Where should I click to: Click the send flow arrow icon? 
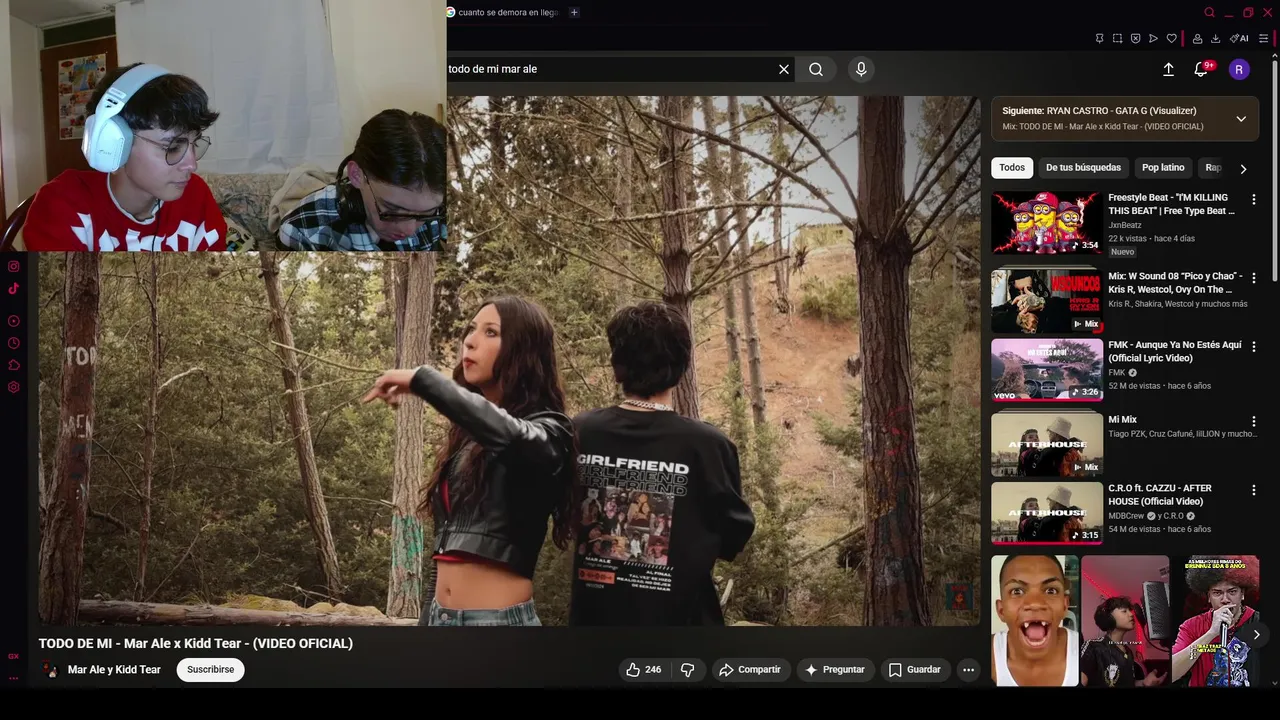(x=1153, y=39)
